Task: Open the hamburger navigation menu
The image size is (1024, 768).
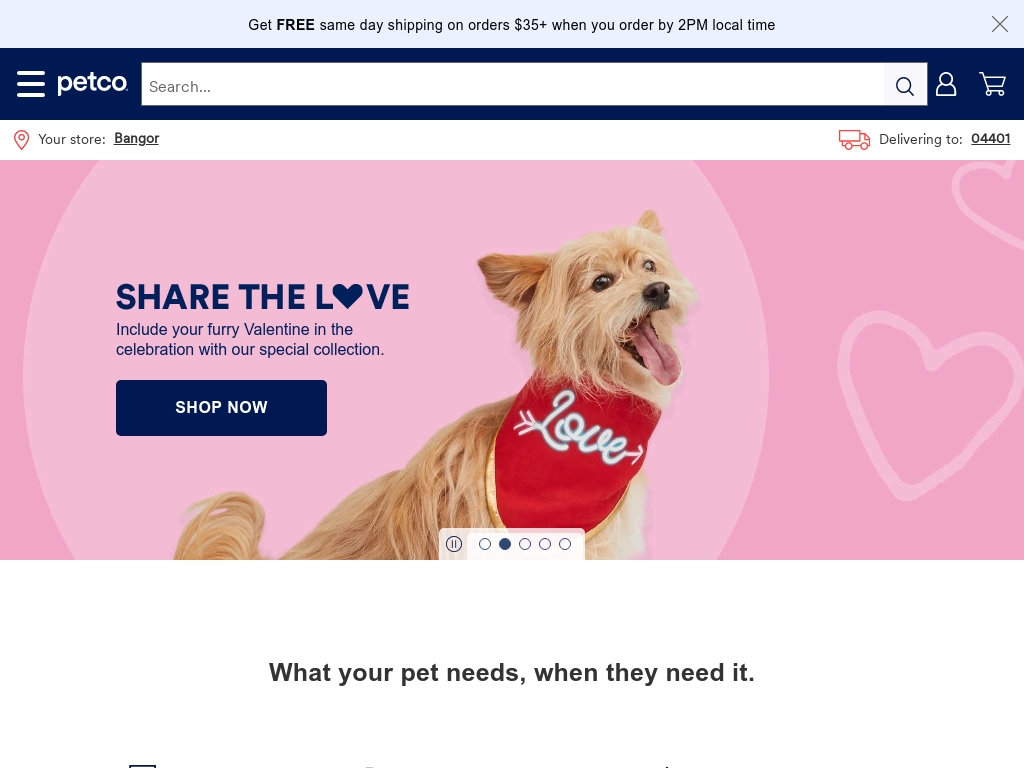Action: [31, 84]
